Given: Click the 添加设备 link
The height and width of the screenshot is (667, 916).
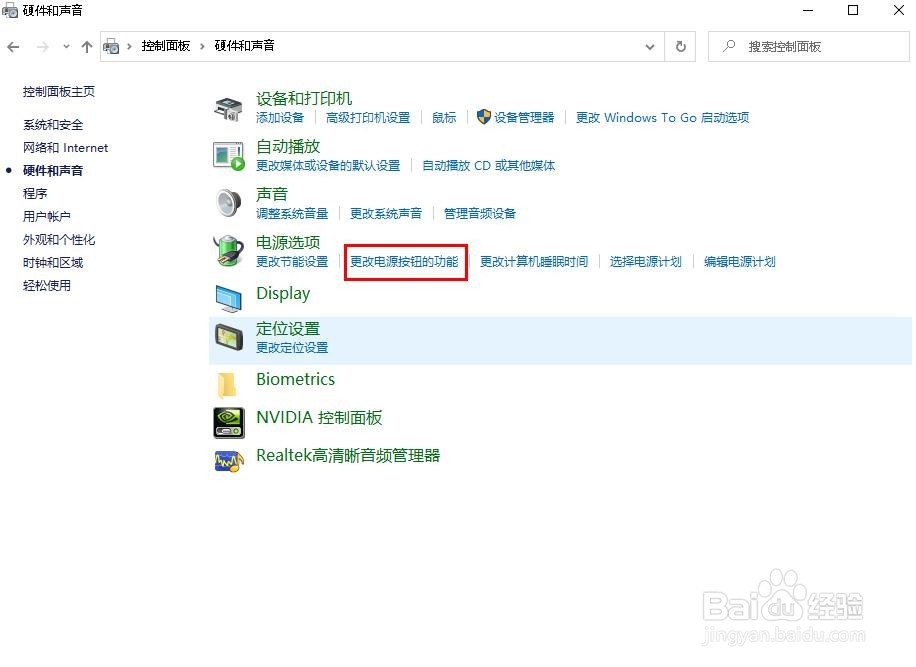Looking at the screenshot, I should pos(280,117).
